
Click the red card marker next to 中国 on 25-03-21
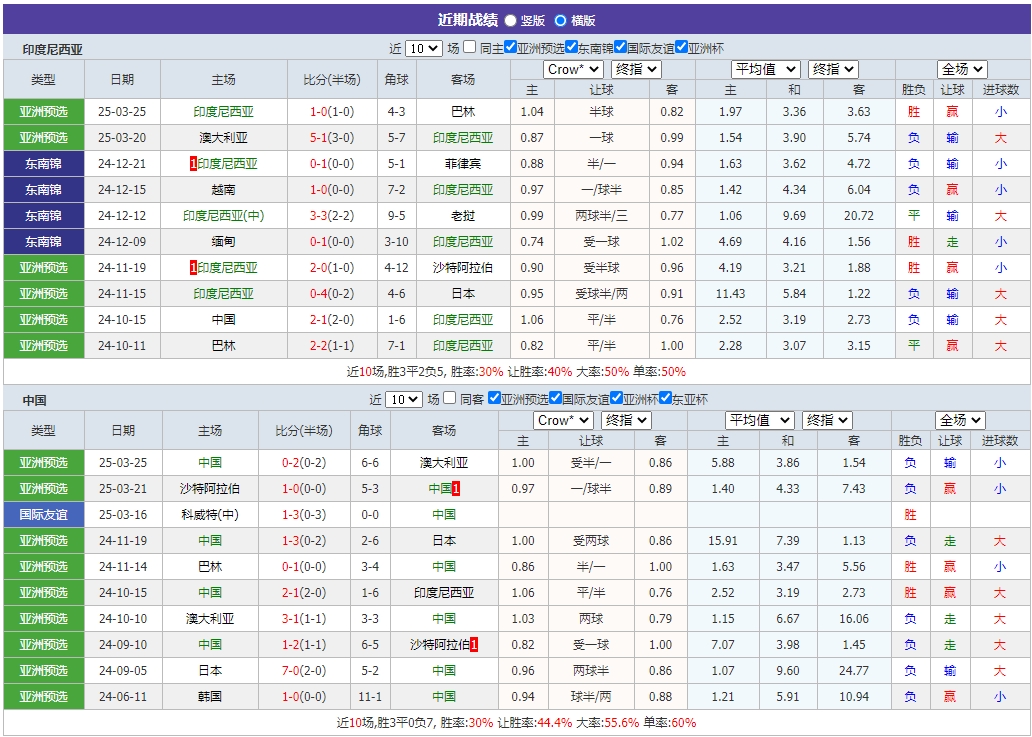[458, 488]
